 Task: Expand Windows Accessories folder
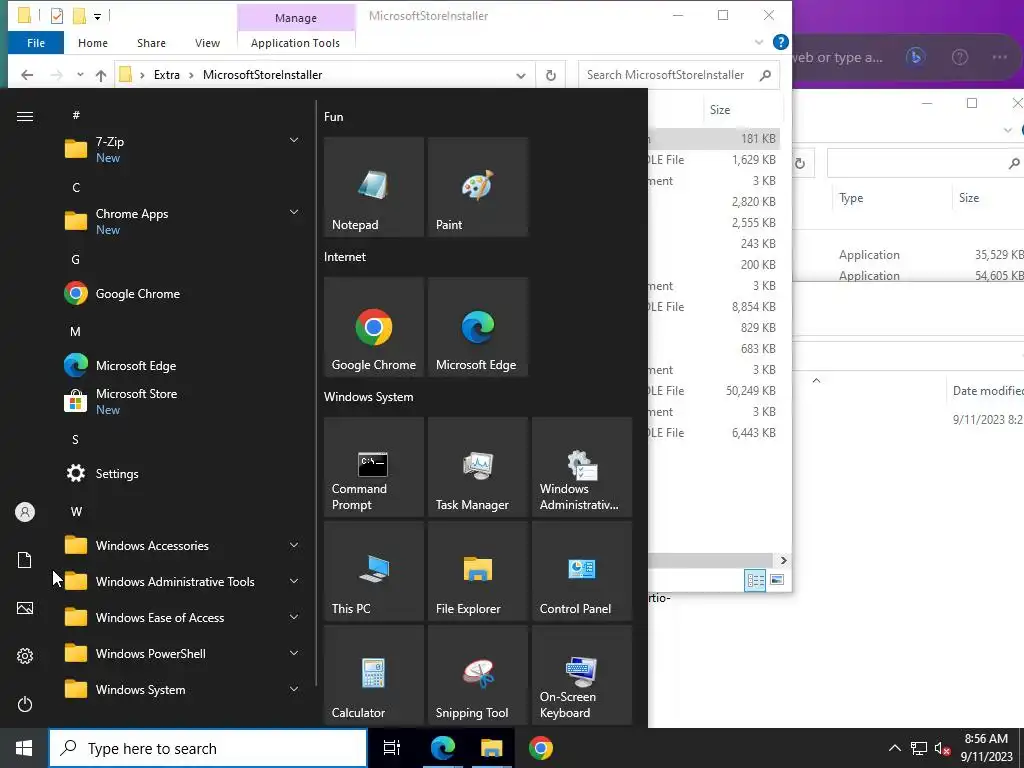coord(294,545)
